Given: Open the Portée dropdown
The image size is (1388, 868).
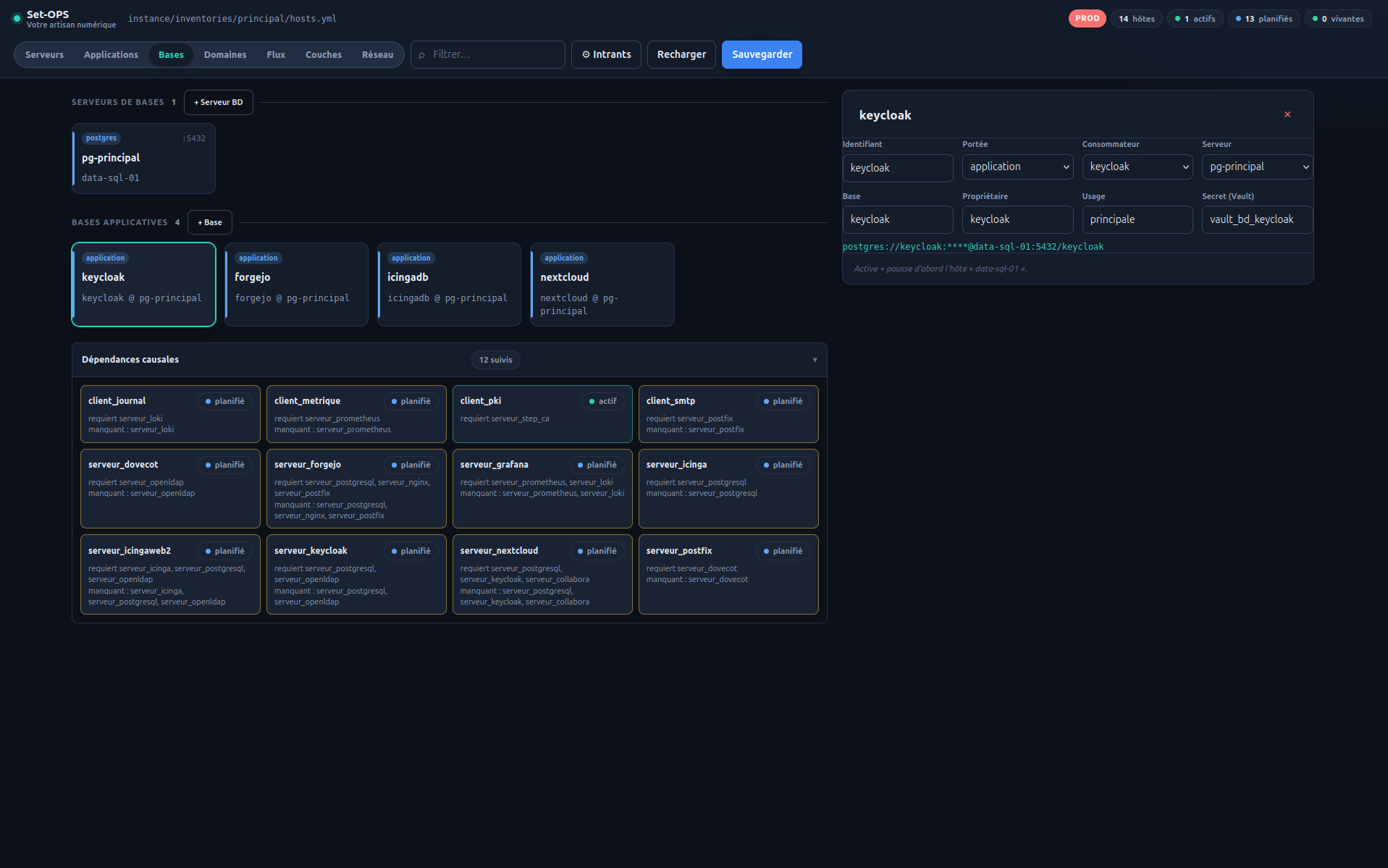Looking at the screenshot, I should [x=1017, y=167].
